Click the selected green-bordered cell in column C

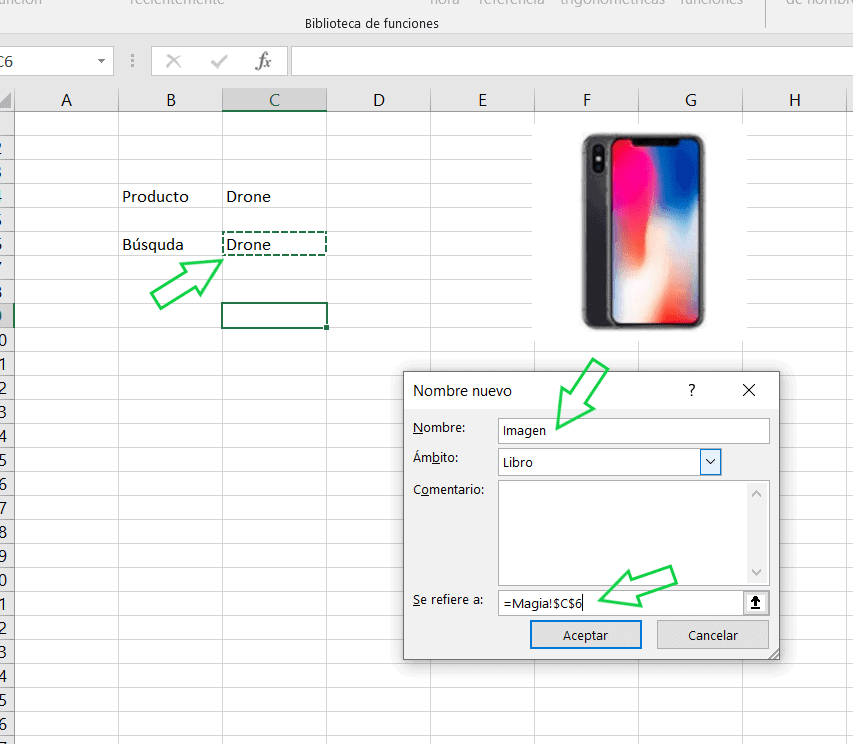274,315
